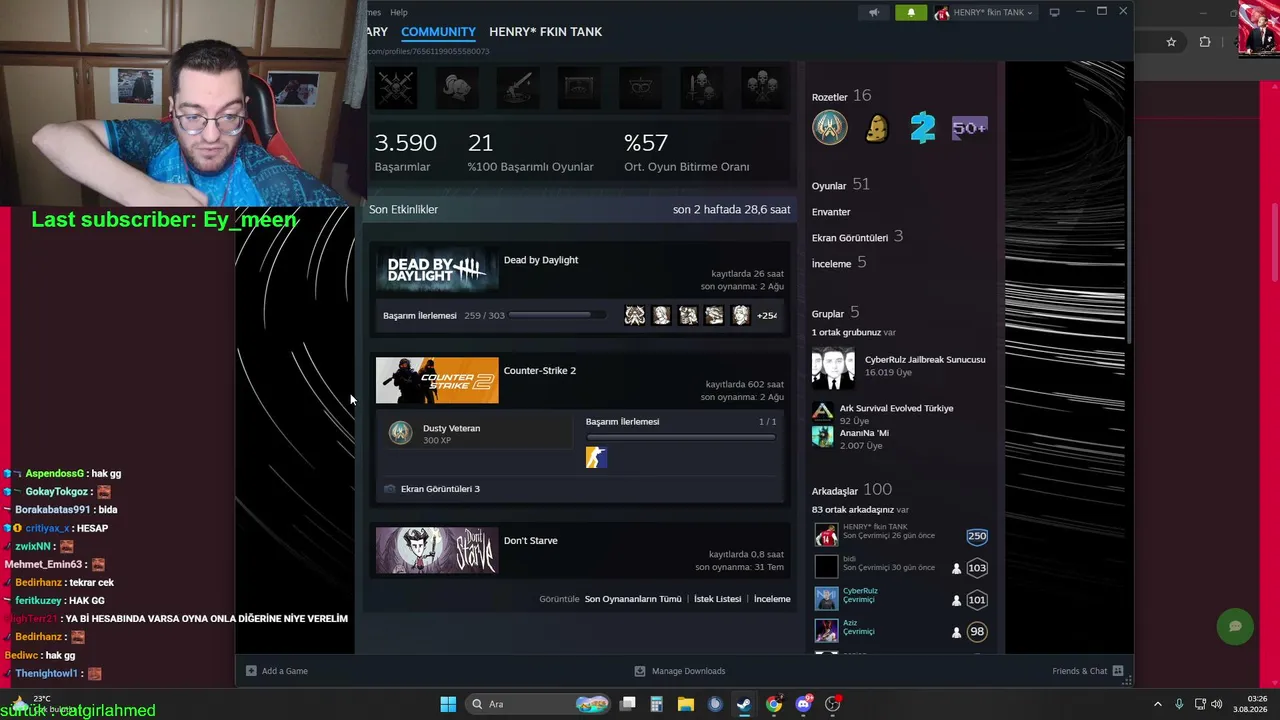Screen dimensions: 1280x720
Task: Open the sword and skulls achievement icon
Action: click(x=701, y=88)
